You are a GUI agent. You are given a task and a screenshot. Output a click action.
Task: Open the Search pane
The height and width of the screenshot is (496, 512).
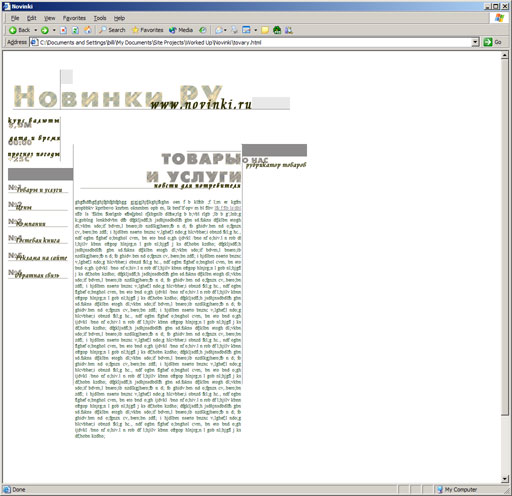point(112,30)
